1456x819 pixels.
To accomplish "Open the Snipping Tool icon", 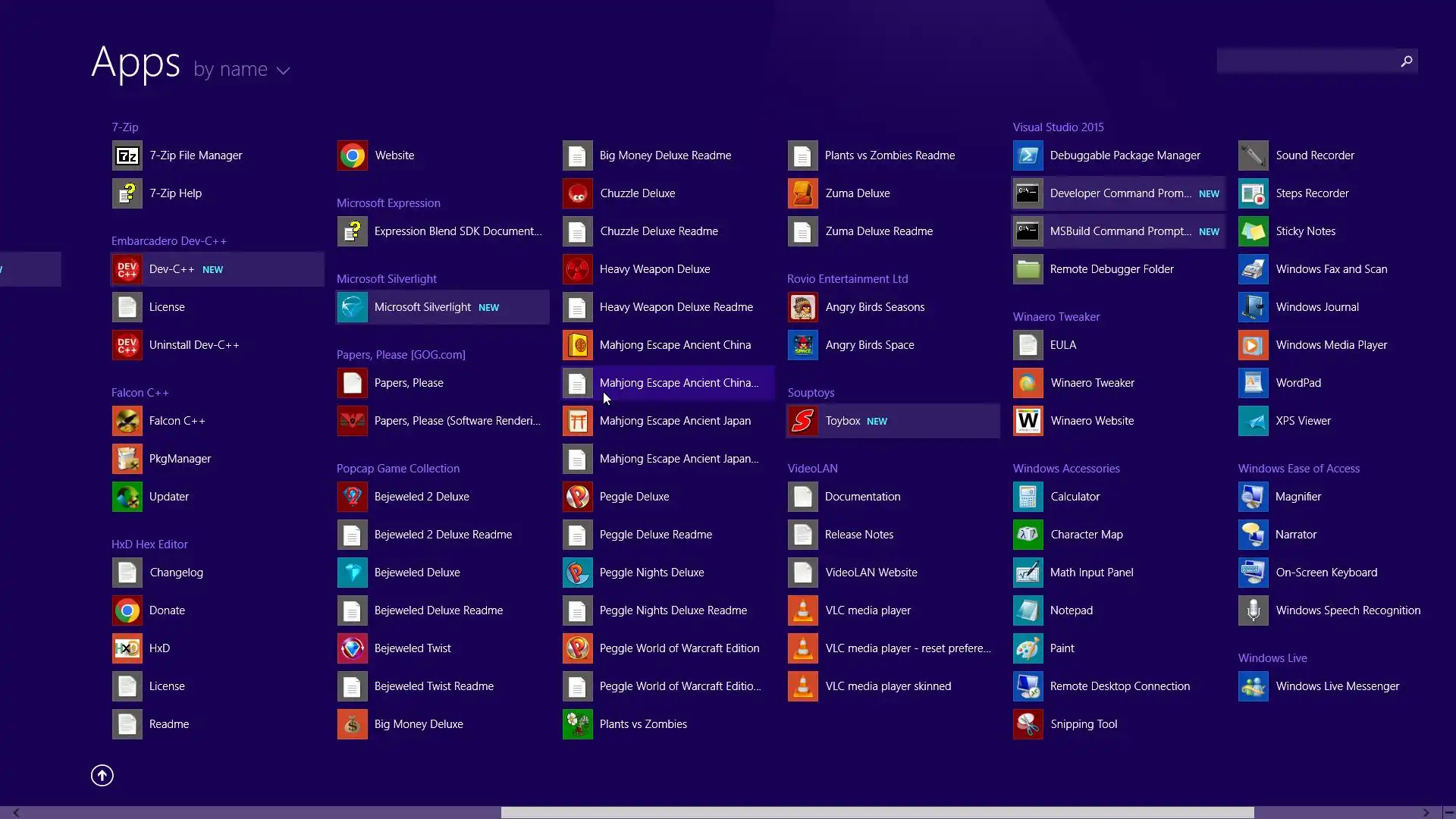I will tap(1028, 724).
